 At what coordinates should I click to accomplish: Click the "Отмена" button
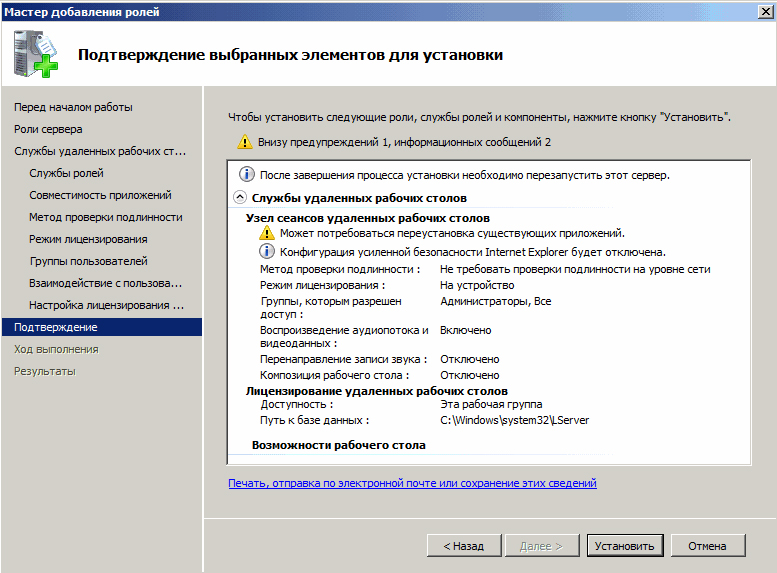(708, 546)
